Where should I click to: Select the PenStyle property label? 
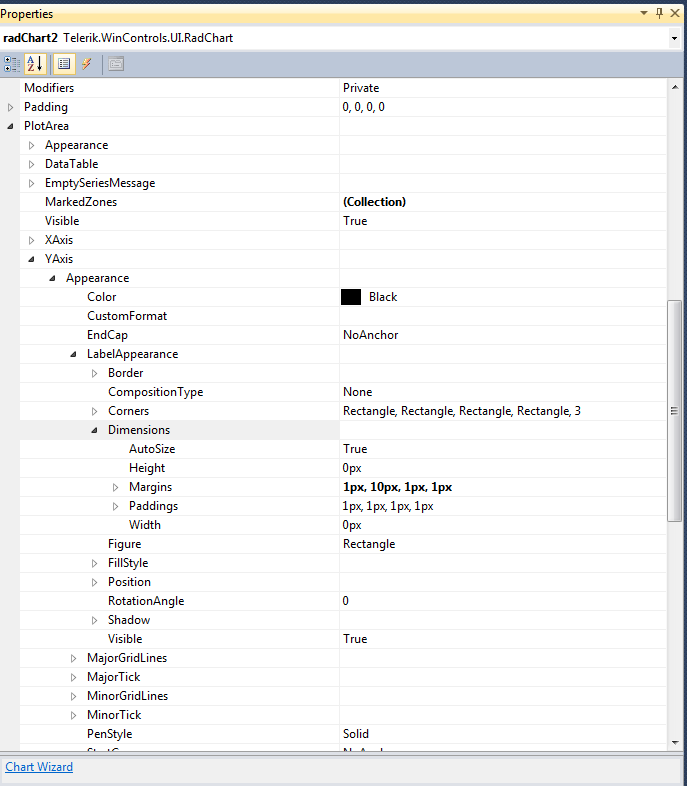coord(109,734)
